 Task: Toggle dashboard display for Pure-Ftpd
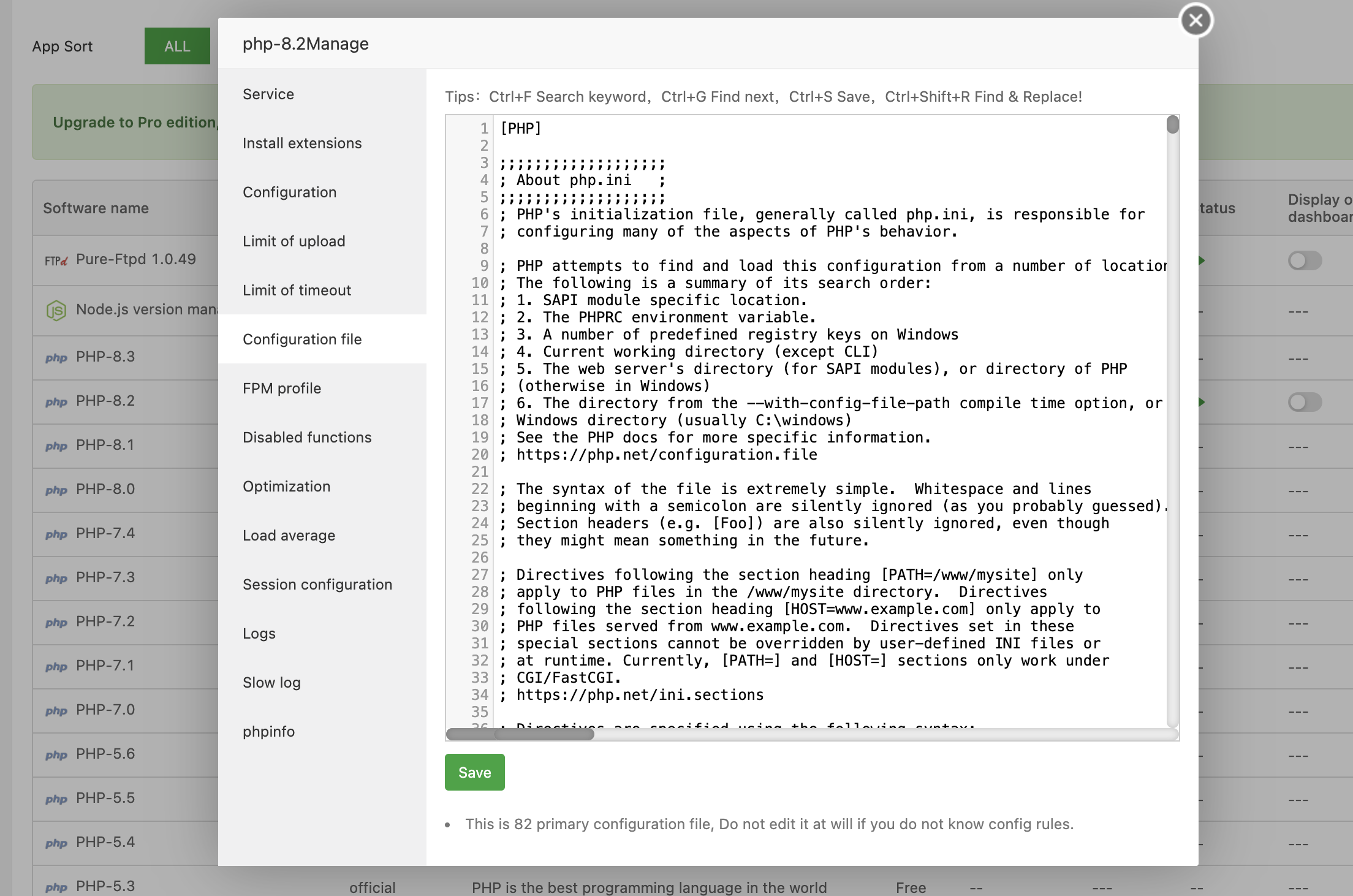point(1305,260)
